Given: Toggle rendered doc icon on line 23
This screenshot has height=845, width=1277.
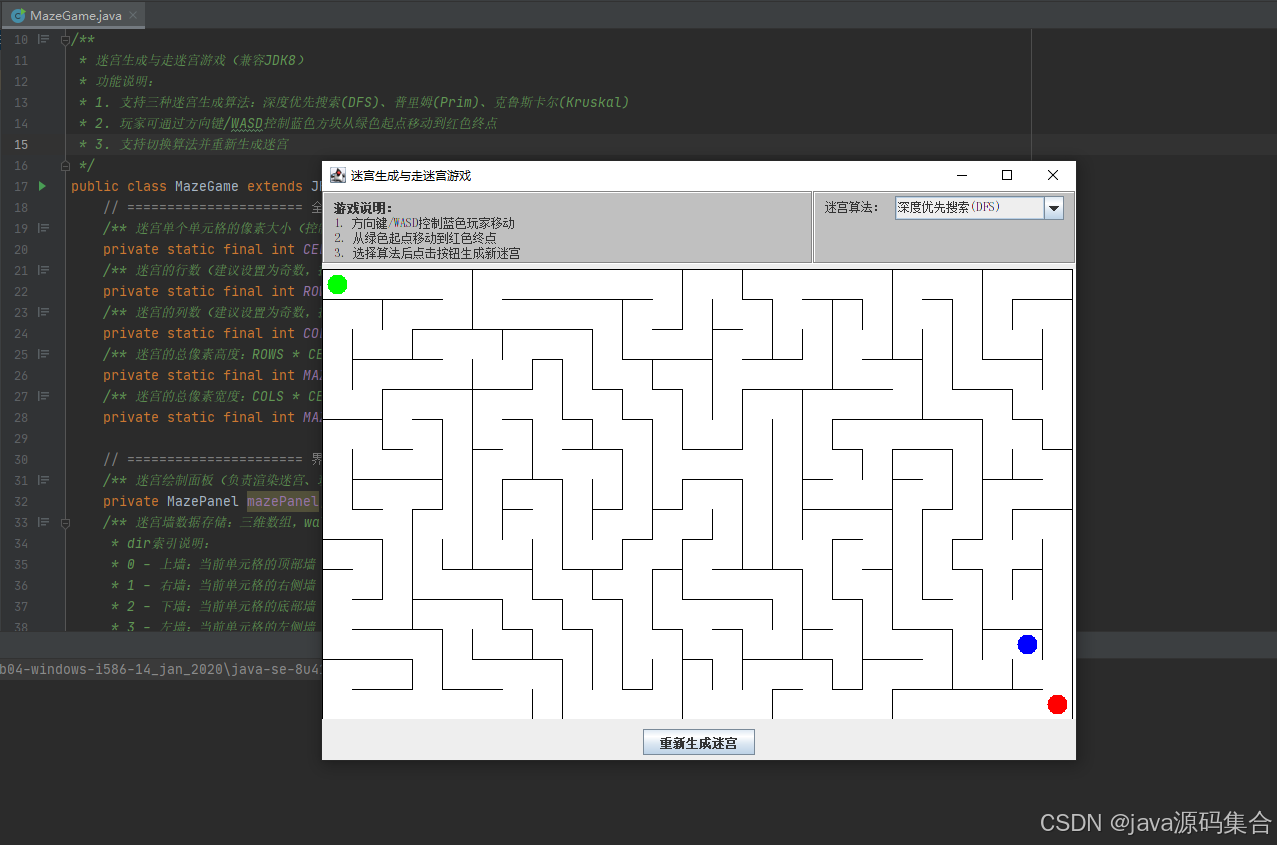Looking at the screenshot, I should click(43, 312).
